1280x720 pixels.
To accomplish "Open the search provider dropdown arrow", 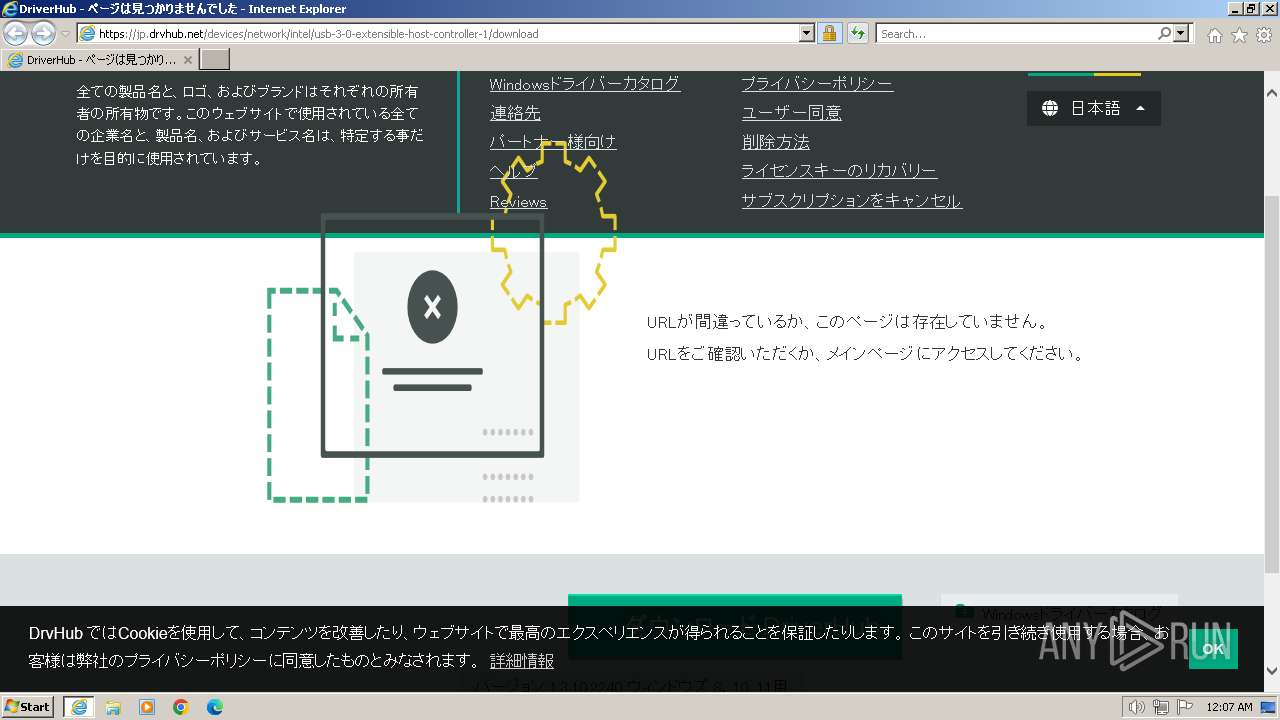I will tap(1182, 33).
